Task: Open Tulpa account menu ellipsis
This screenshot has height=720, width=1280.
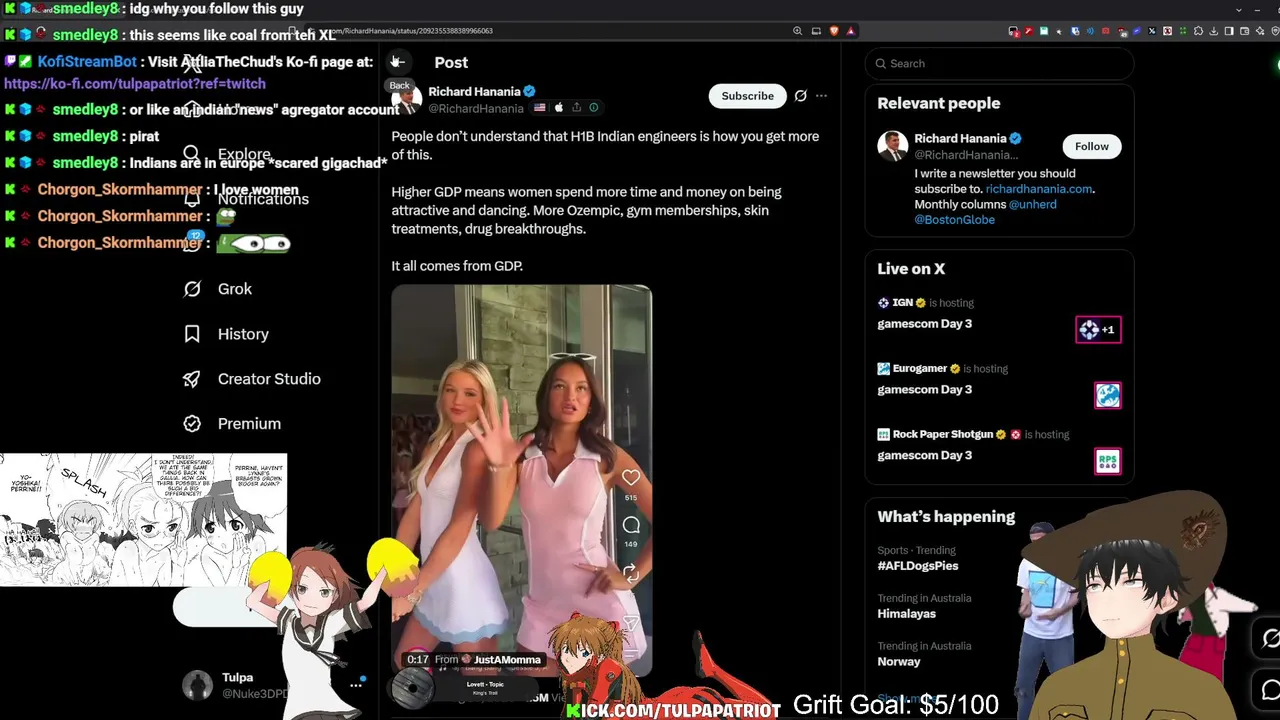Action: pyautogui.click(x=356, y=686)
